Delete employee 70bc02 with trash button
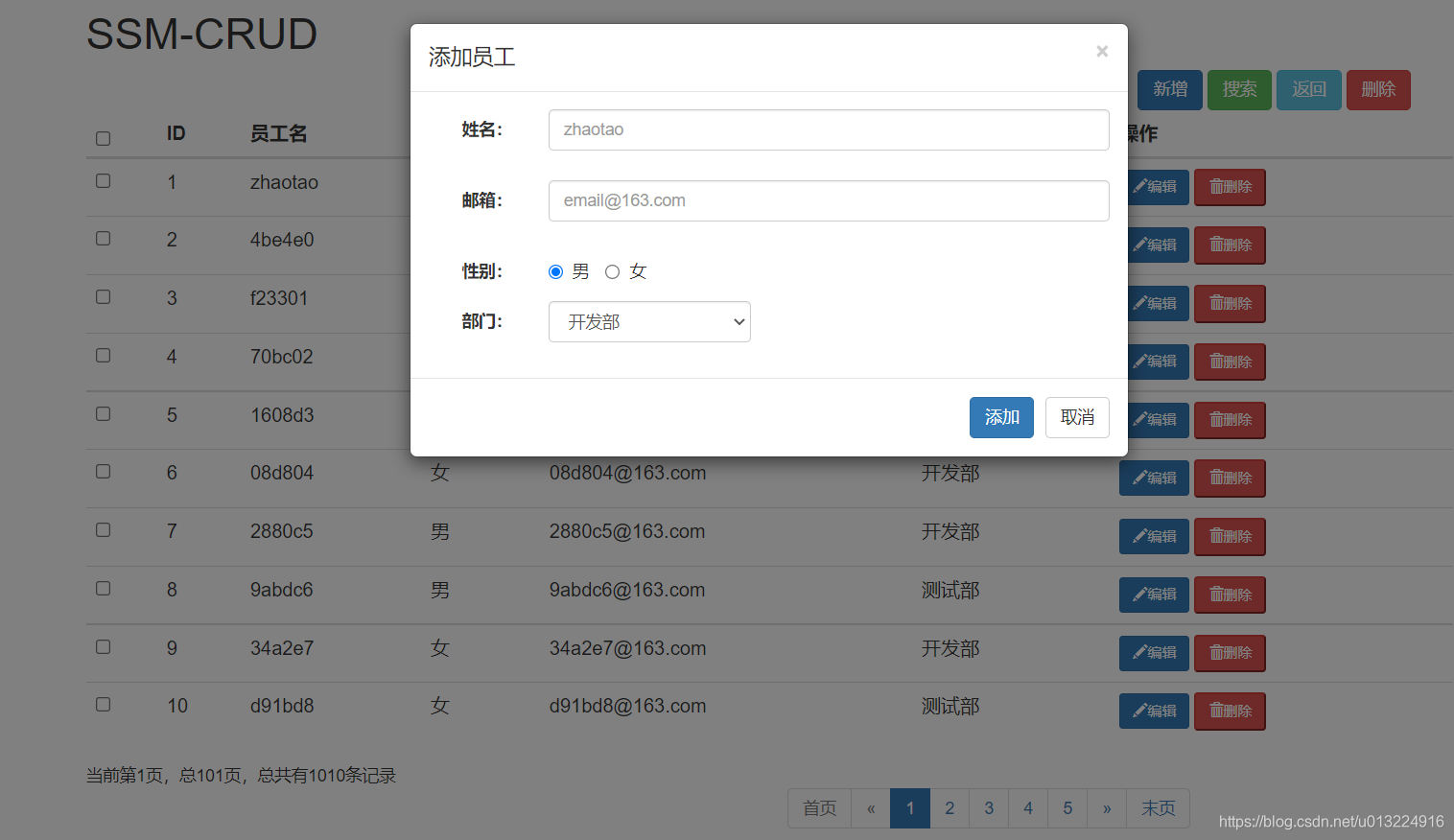The height and width of the screenshot is (840, 1454). [x=1230, y=362]
